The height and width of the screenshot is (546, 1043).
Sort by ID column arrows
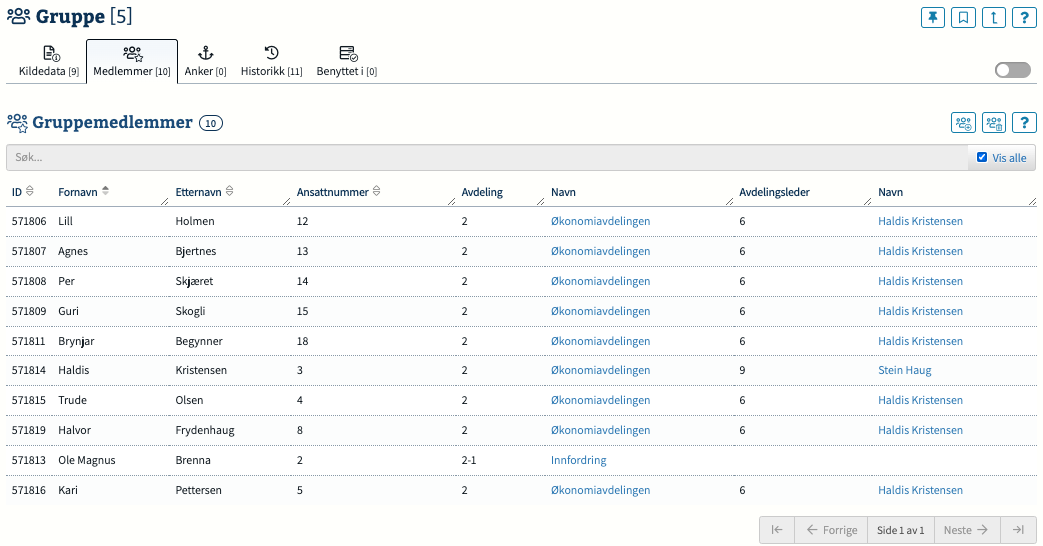click(x=29, y=192)
